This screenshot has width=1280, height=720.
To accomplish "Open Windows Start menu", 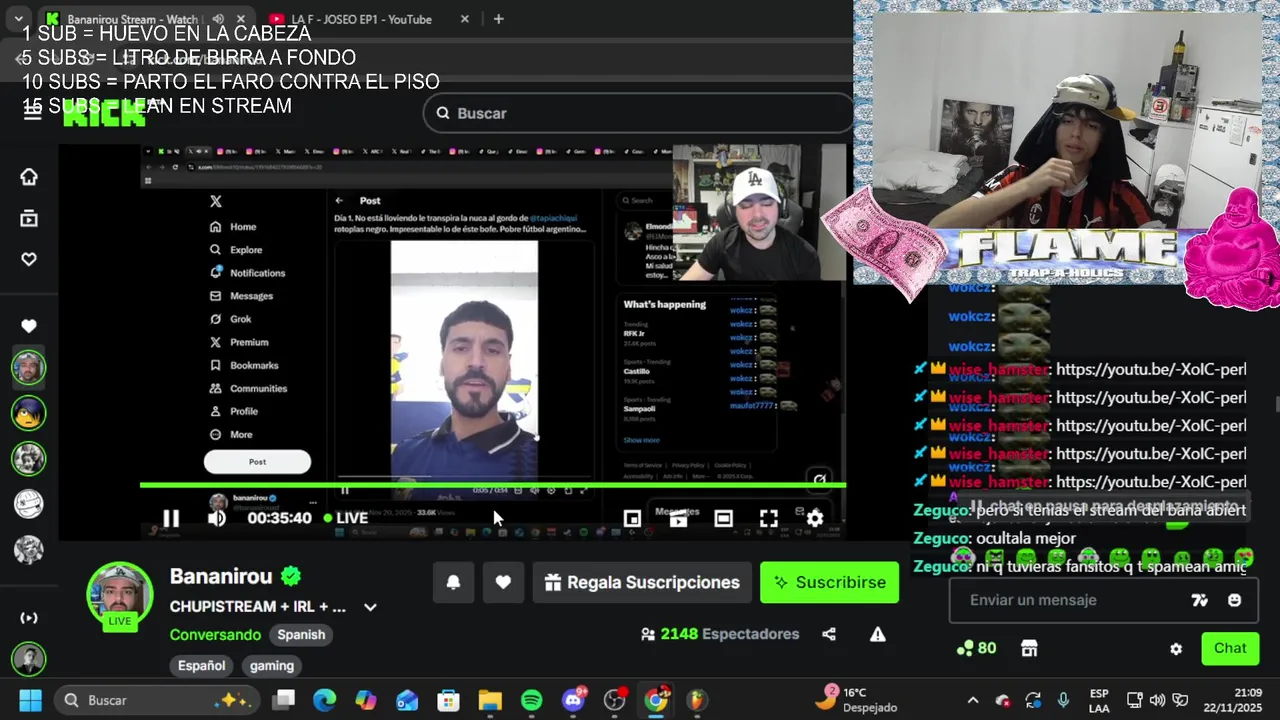I will [30, 700].
